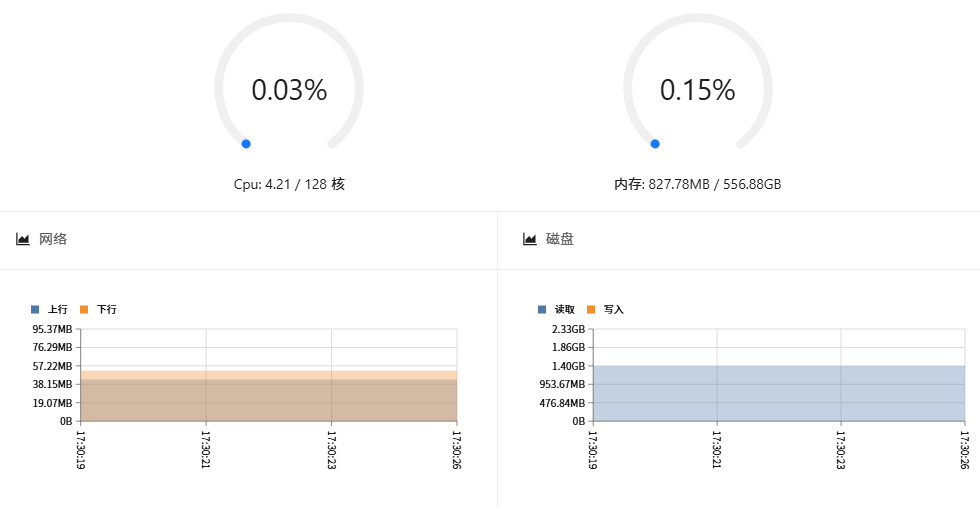The height and width of the screenshot is (509, 980).
Task: Click the 0.15% memory usage value
Action: click(x=698, y=90)
